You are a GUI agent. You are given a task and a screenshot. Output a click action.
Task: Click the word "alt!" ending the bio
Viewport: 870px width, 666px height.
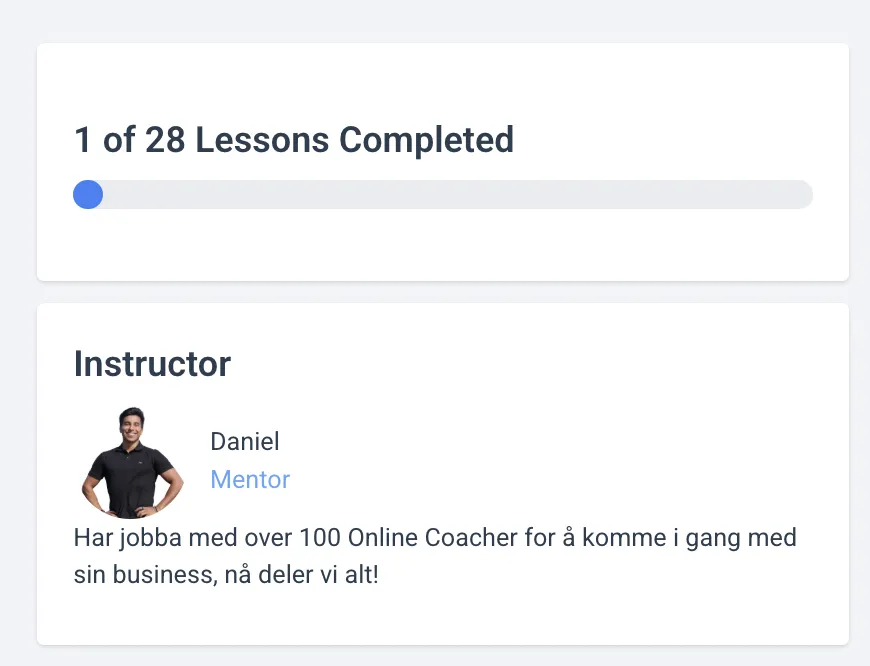[x=362, y=574]
